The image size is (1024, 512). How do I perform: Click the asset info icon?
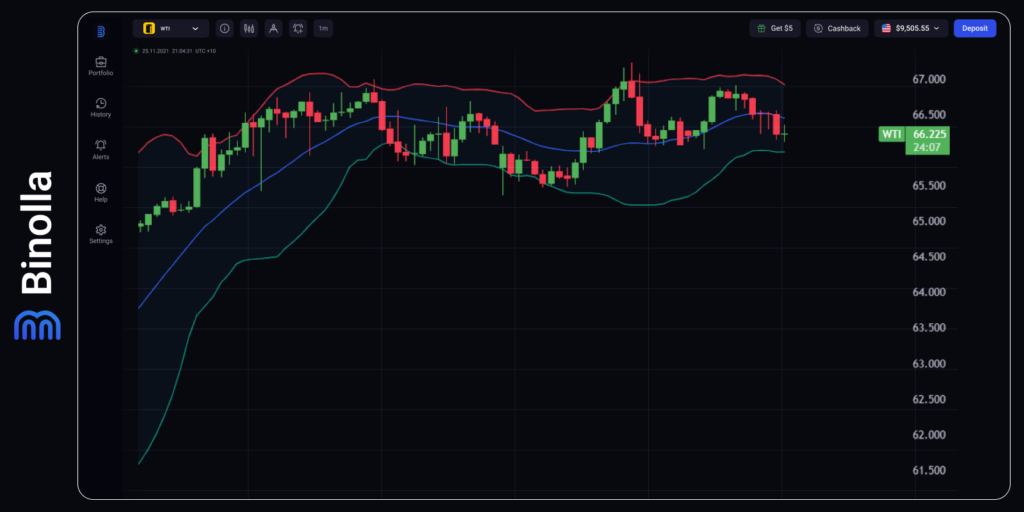tap(225, 29)
